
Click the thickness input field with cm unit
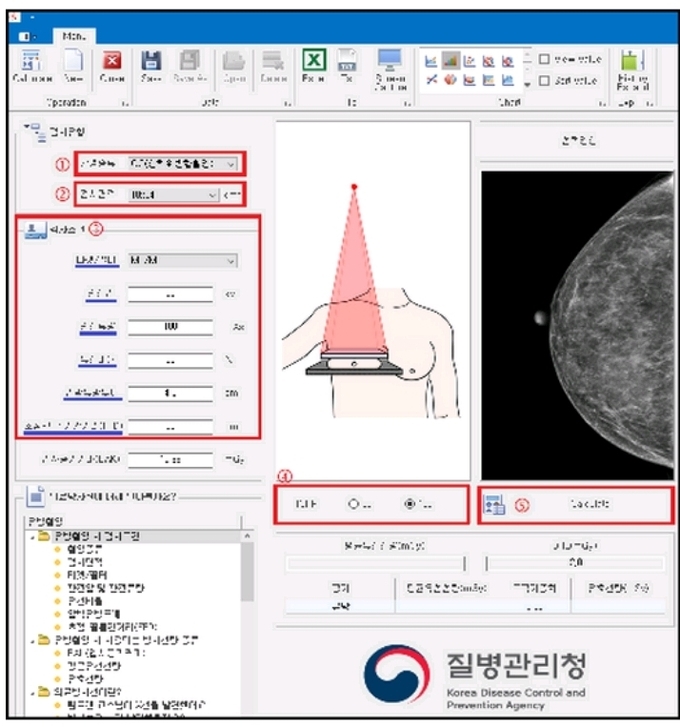point(171,393)
